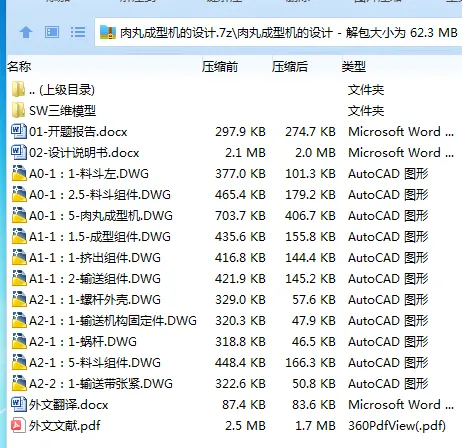
Task: Click DWG icon of 2.5-料斗组件.DWG
Action: pyautogui.click(x=19, y=194)
